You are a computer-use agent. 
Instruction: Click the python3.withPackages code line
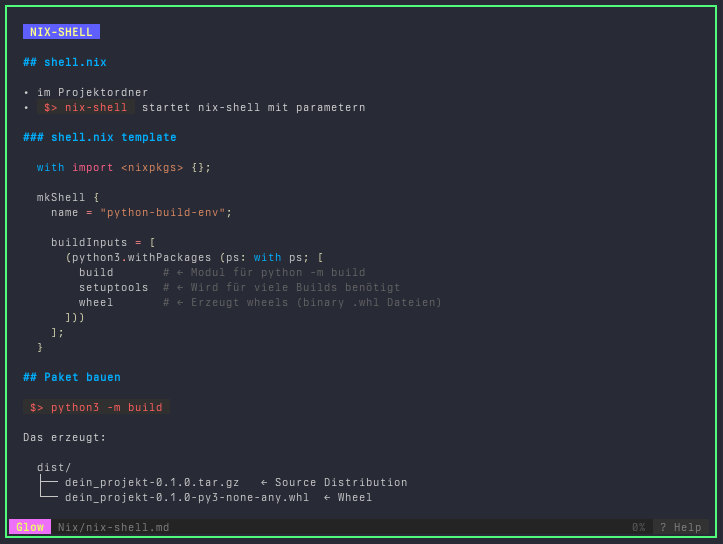pos(194,258)
